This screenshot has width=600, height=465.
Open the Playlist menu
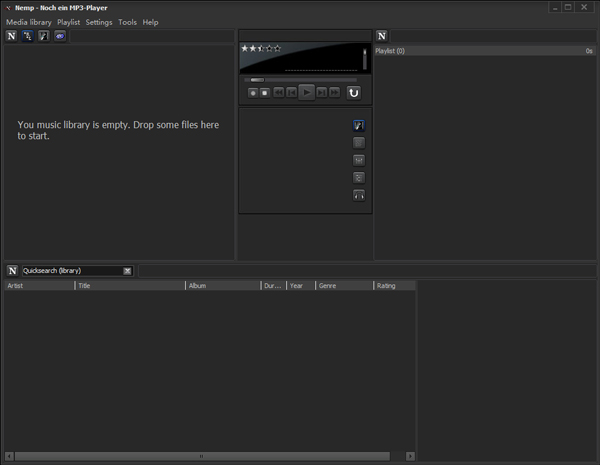coord(68,22)
